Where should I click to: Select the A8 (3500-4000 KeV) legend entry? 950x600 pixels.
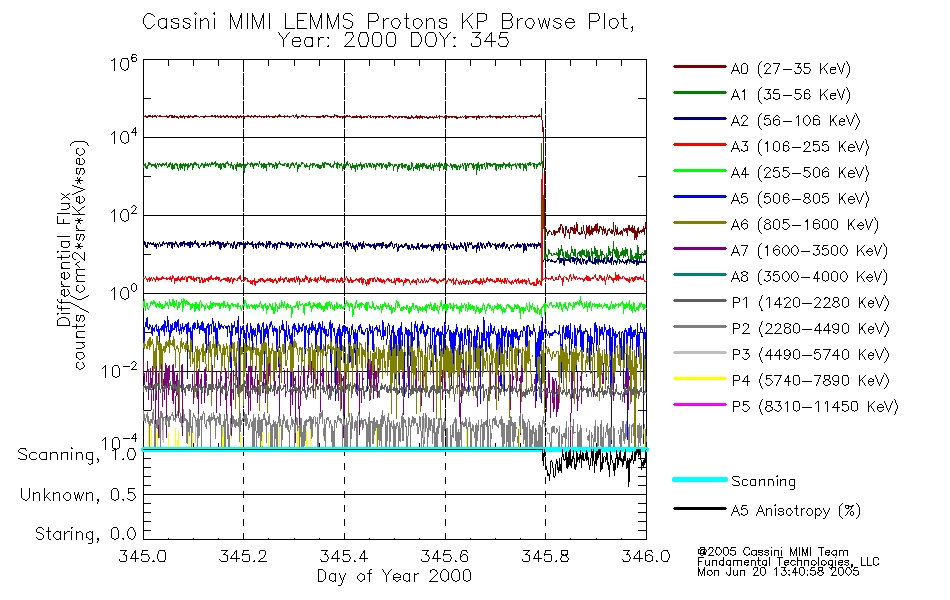click(x=780, y=276)
